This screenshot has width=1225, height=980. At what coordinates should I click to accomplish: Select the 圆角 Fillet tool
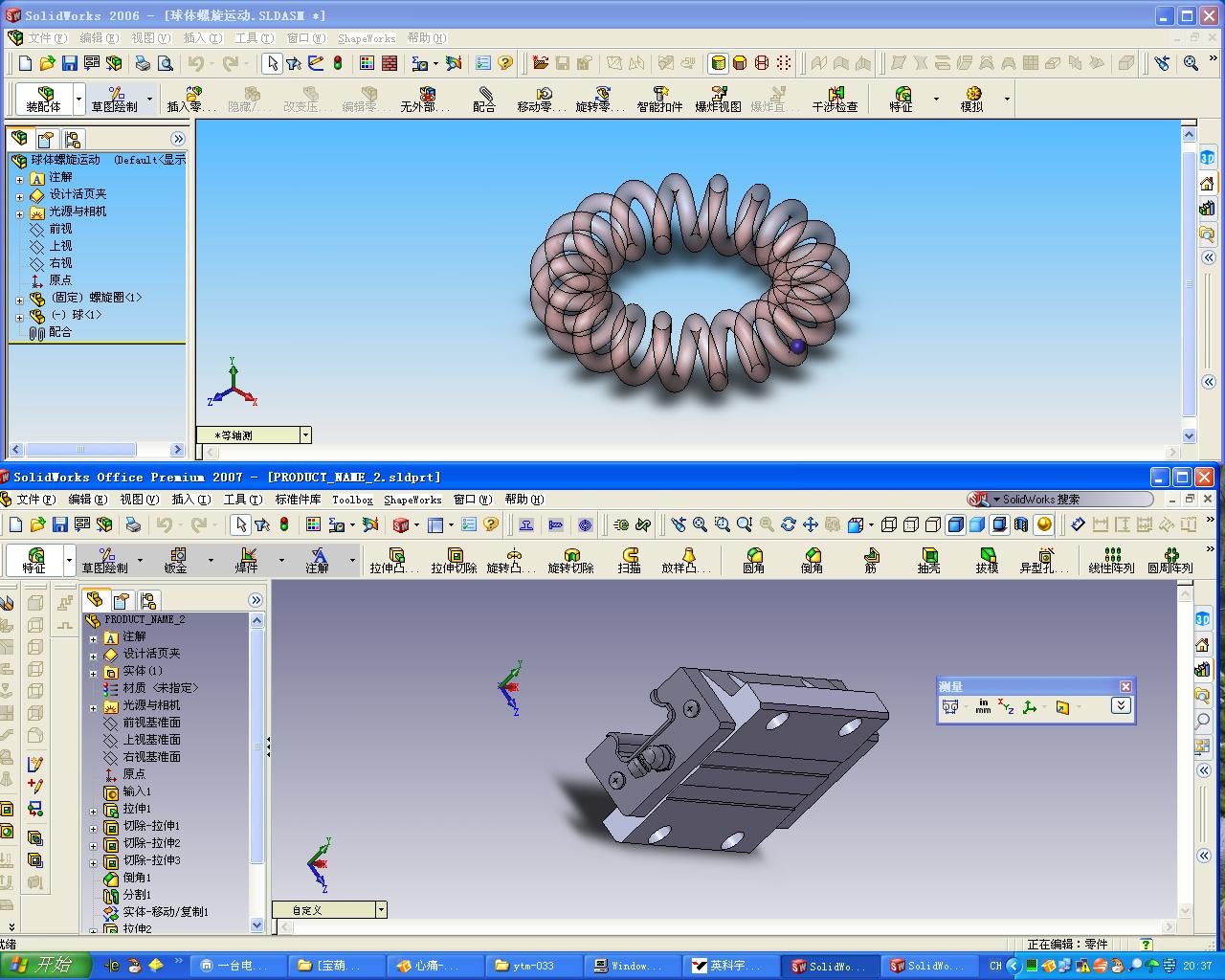tap(754, 560)
